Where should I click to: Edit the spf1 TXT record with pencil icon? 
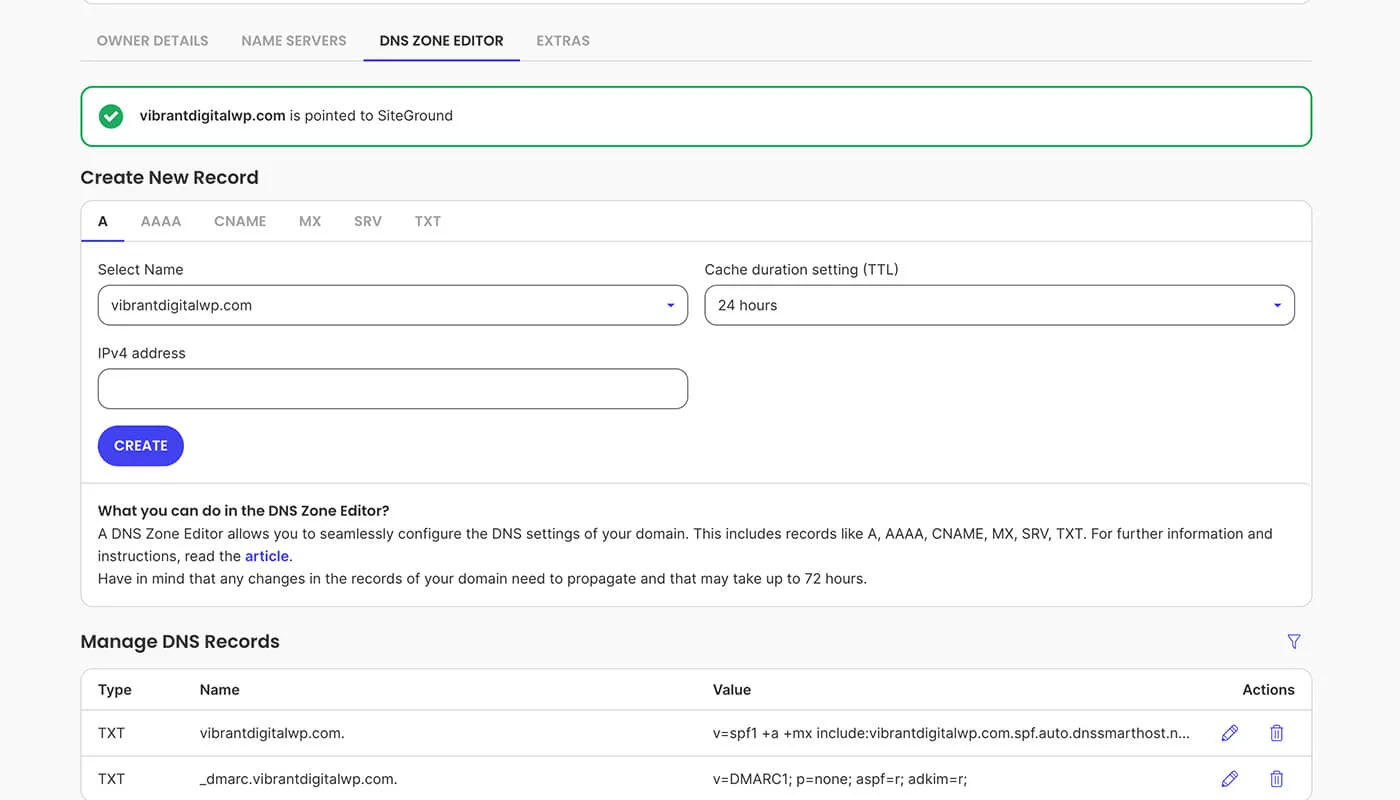coord(1229,732)
